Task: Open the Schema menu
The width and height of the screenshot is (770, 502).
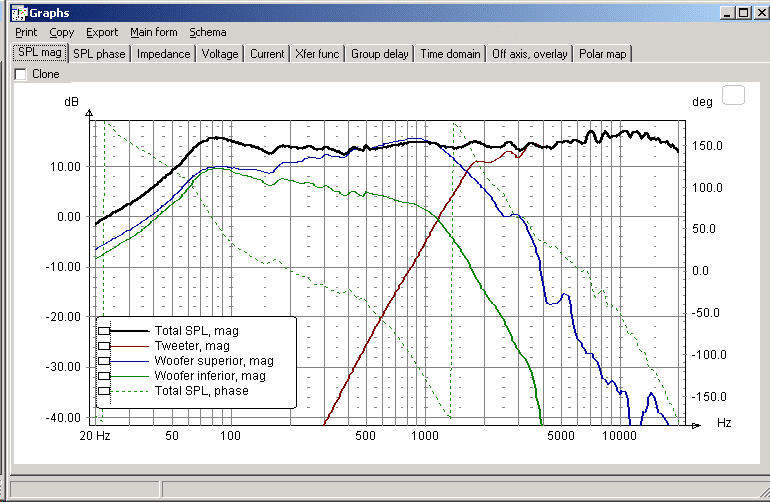Action: pyautogui.click(x=208, y=32)
